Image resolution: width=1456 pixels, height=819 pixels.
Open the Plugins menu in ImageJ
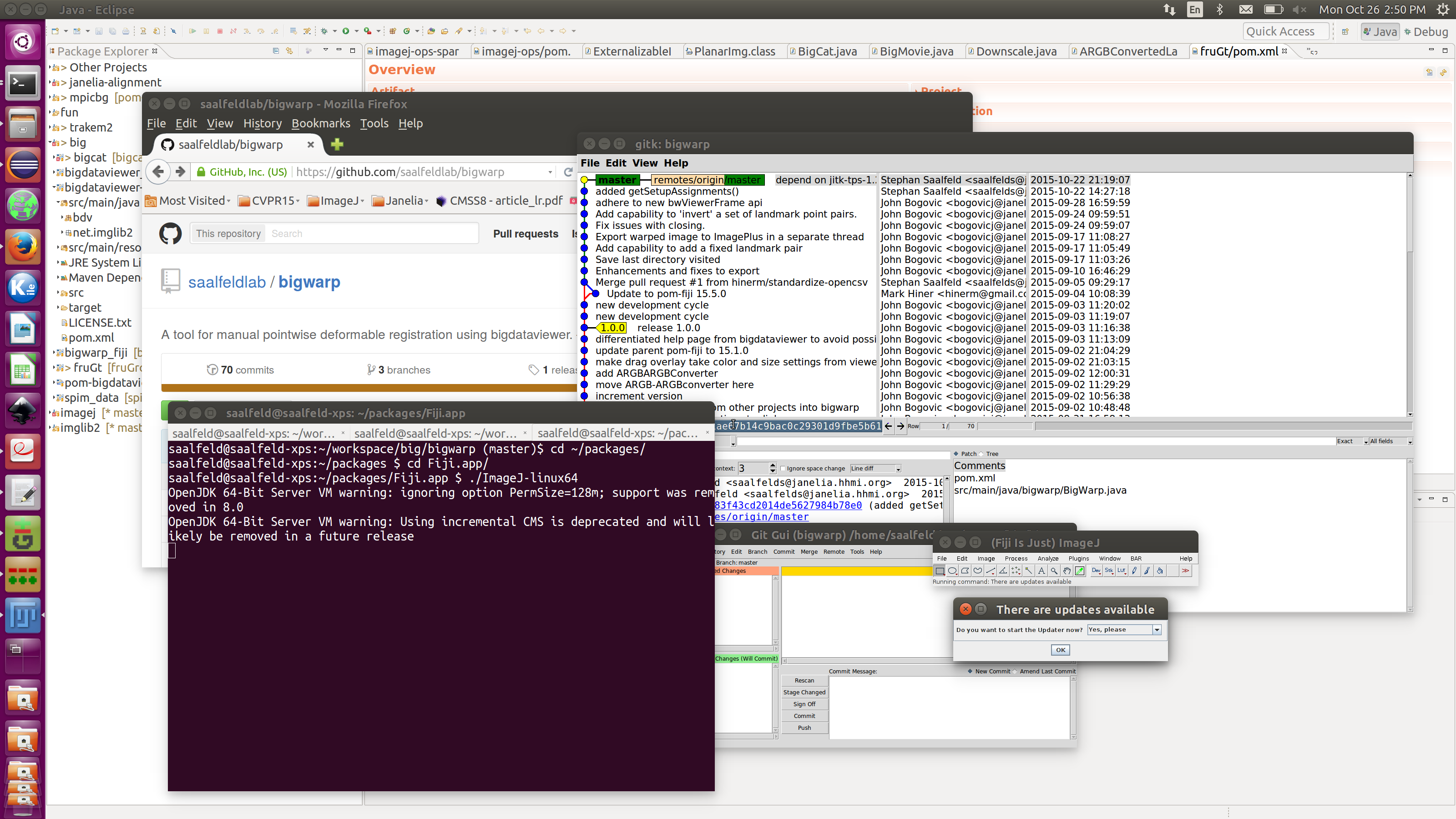1078,558
